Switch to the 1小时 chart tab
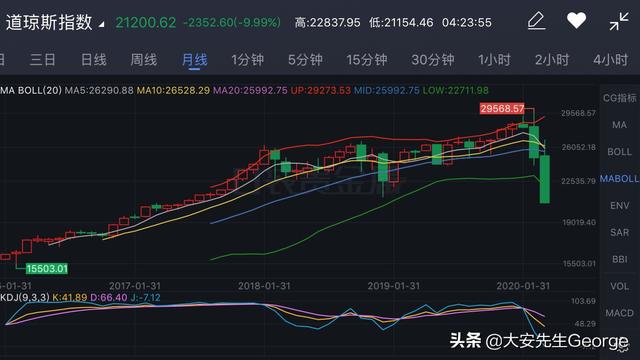The width and height of the screenshot is (640, 360). [x=494, y=60]
